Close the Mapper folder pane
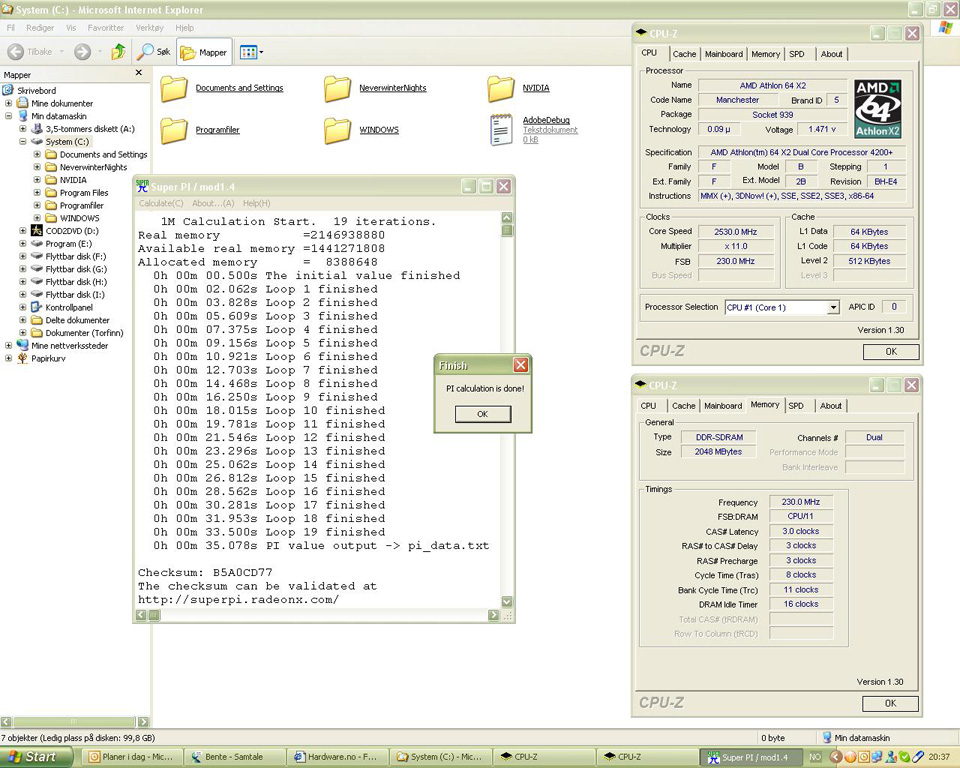960x768 pixels. tap(139, 73)
